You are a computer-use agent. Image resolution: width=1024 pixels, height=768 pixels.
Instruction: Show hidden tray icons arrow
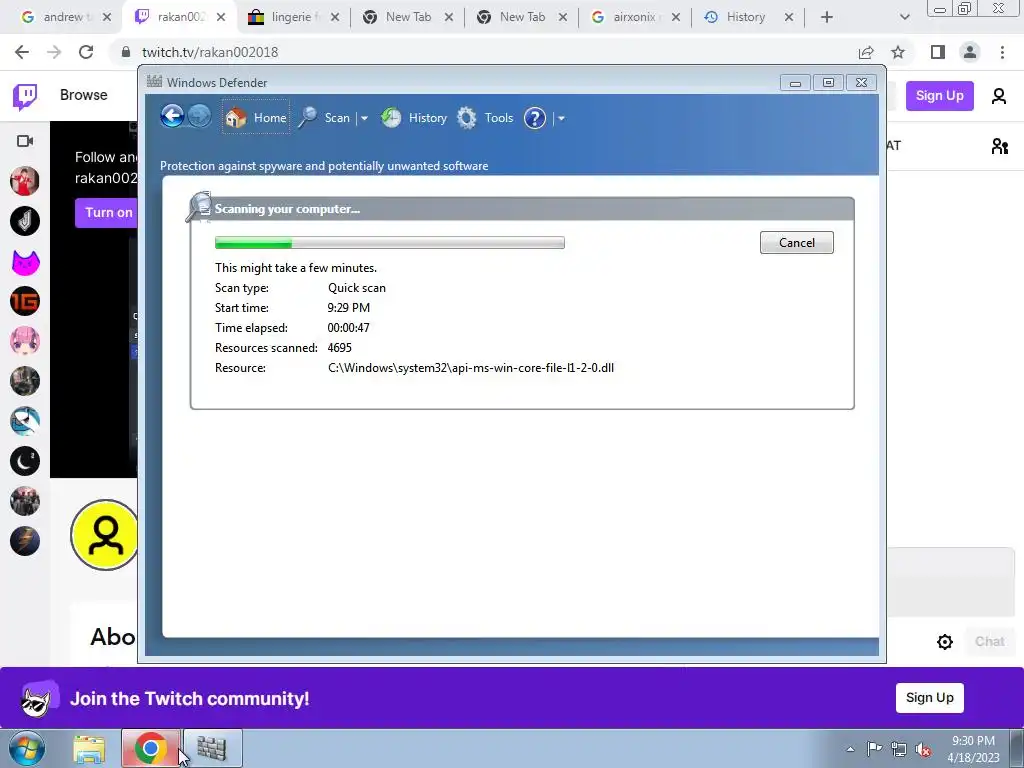(x=850, y=749)
